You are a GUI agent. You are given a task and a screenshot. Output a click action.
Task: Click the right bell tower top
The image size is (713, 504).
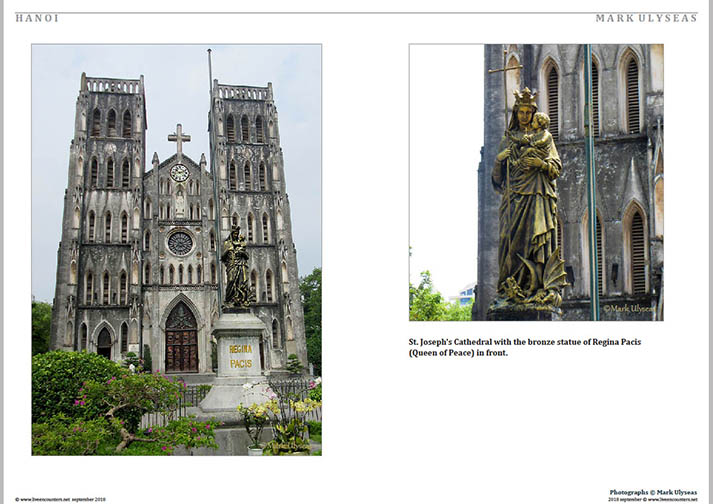[240, 93]
